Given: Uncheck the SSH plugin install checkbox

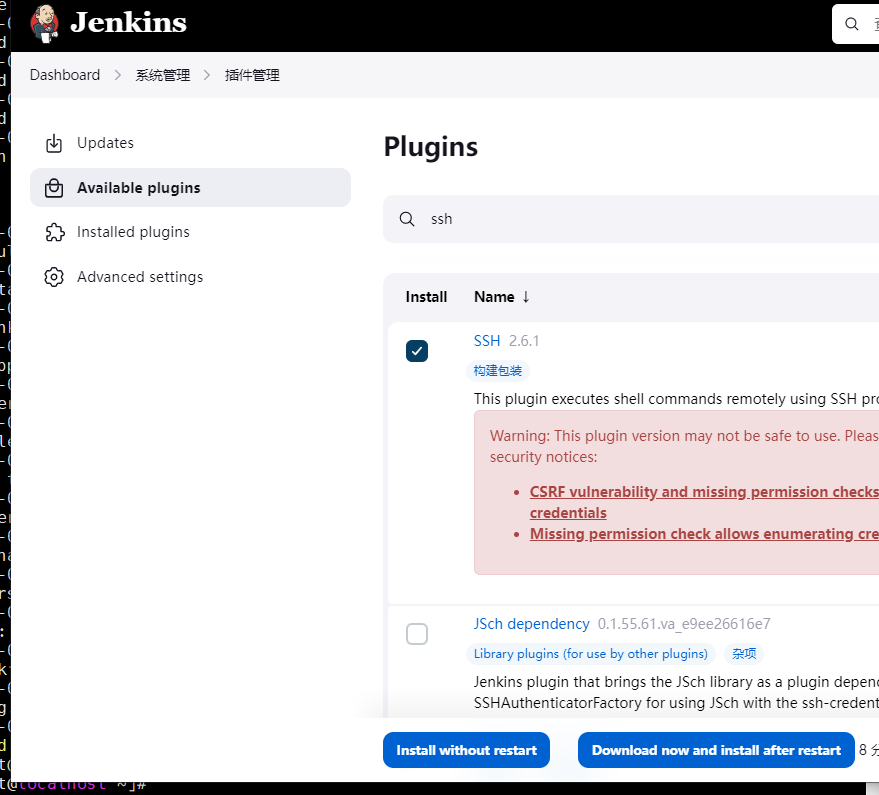Looking at the screenshot, I should 417,351.
